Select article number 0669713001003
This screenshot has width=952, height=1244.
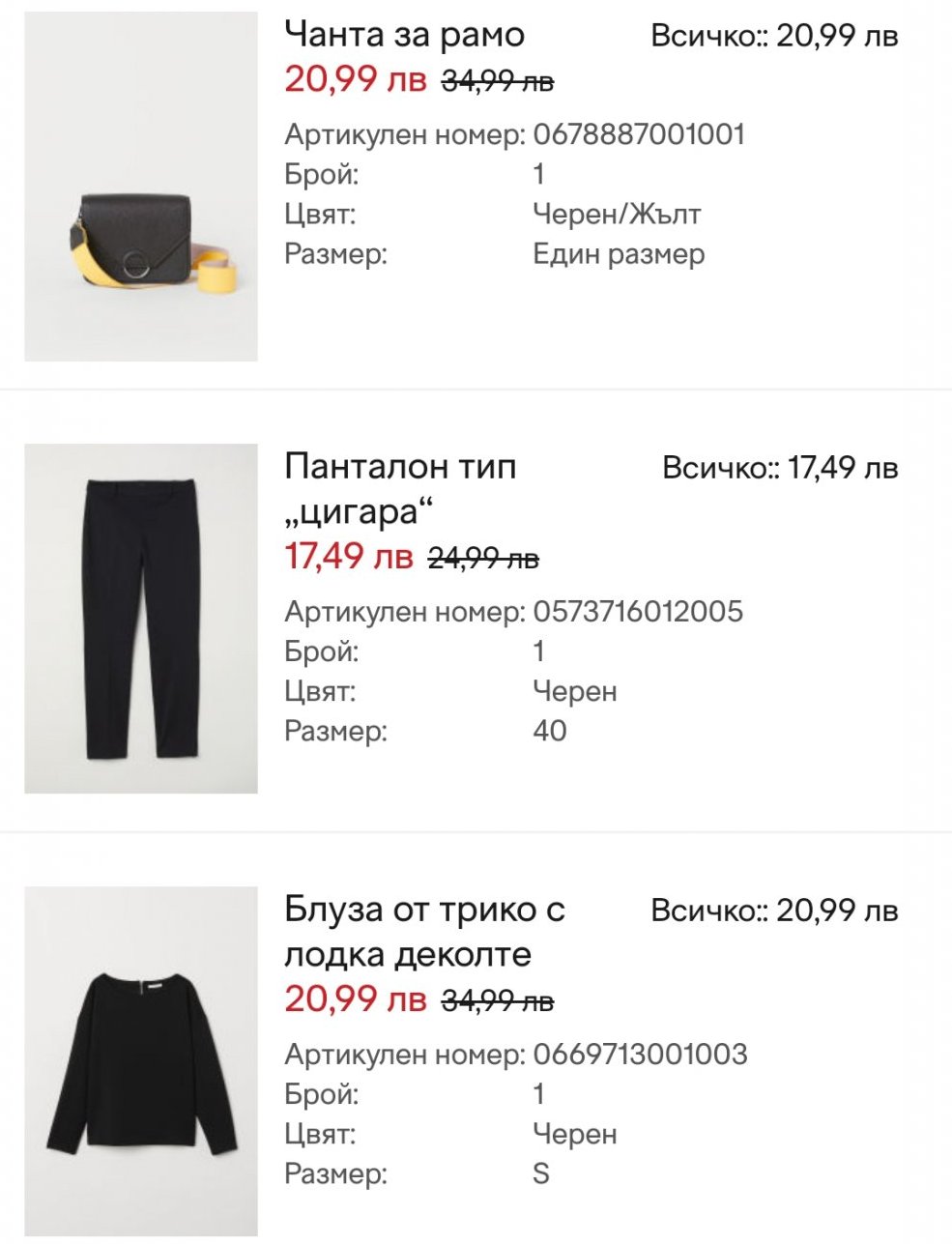(x=640, y=1054)
